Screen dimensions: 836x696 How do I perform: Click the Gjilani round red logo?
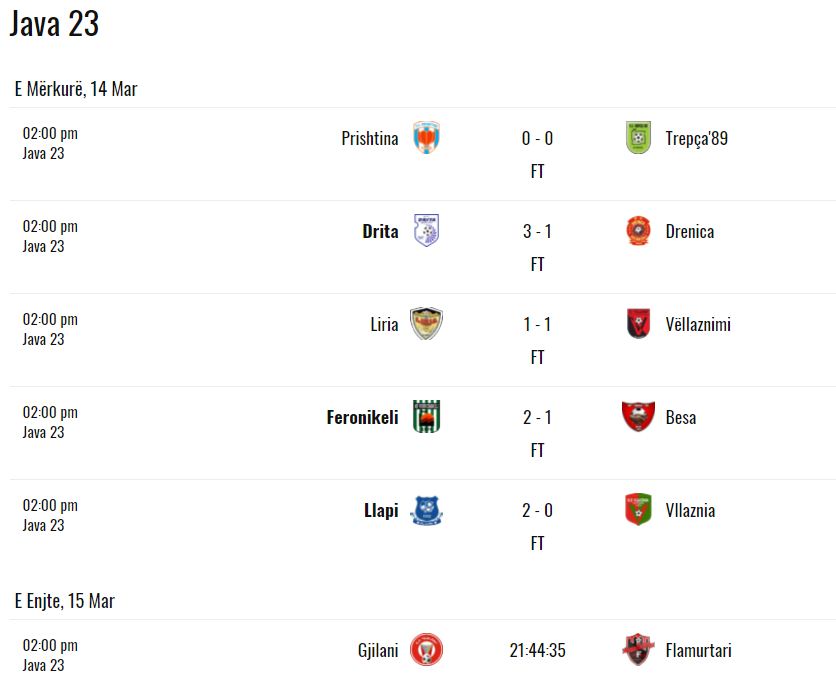click(427, 649)
